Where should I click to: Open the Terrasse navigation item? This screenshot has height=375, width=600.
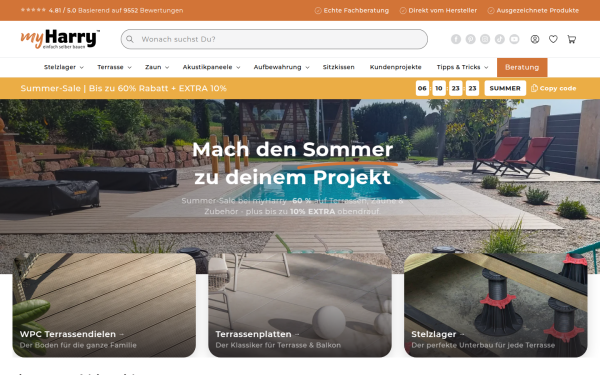(110, 67)
